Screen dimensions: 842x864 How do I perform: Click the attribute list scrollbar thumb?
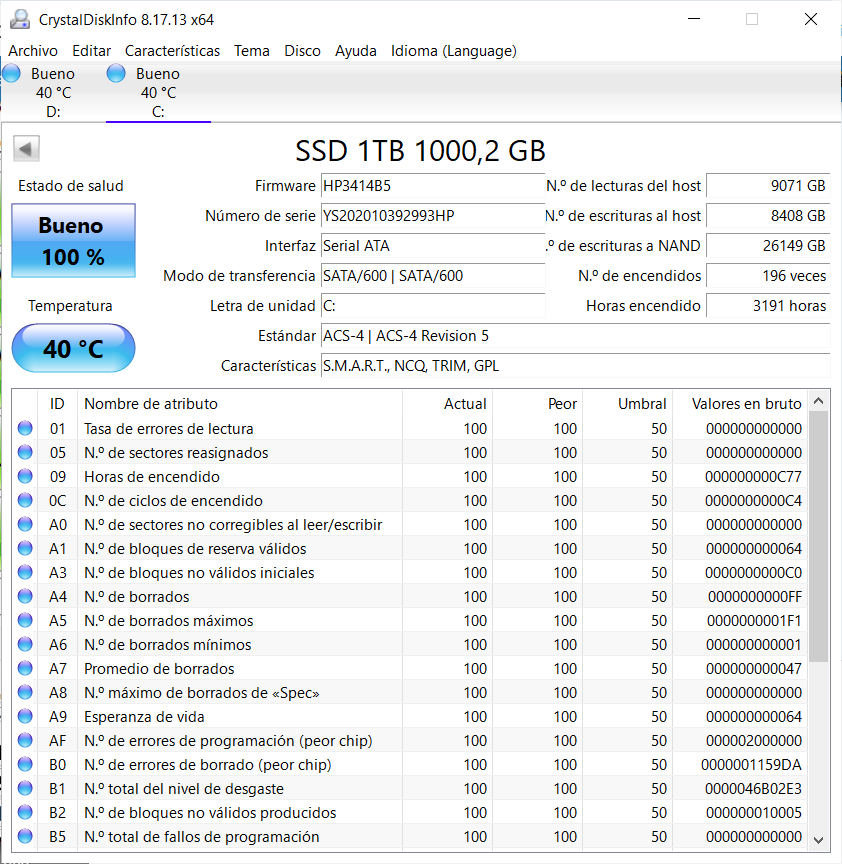[818, 535]
